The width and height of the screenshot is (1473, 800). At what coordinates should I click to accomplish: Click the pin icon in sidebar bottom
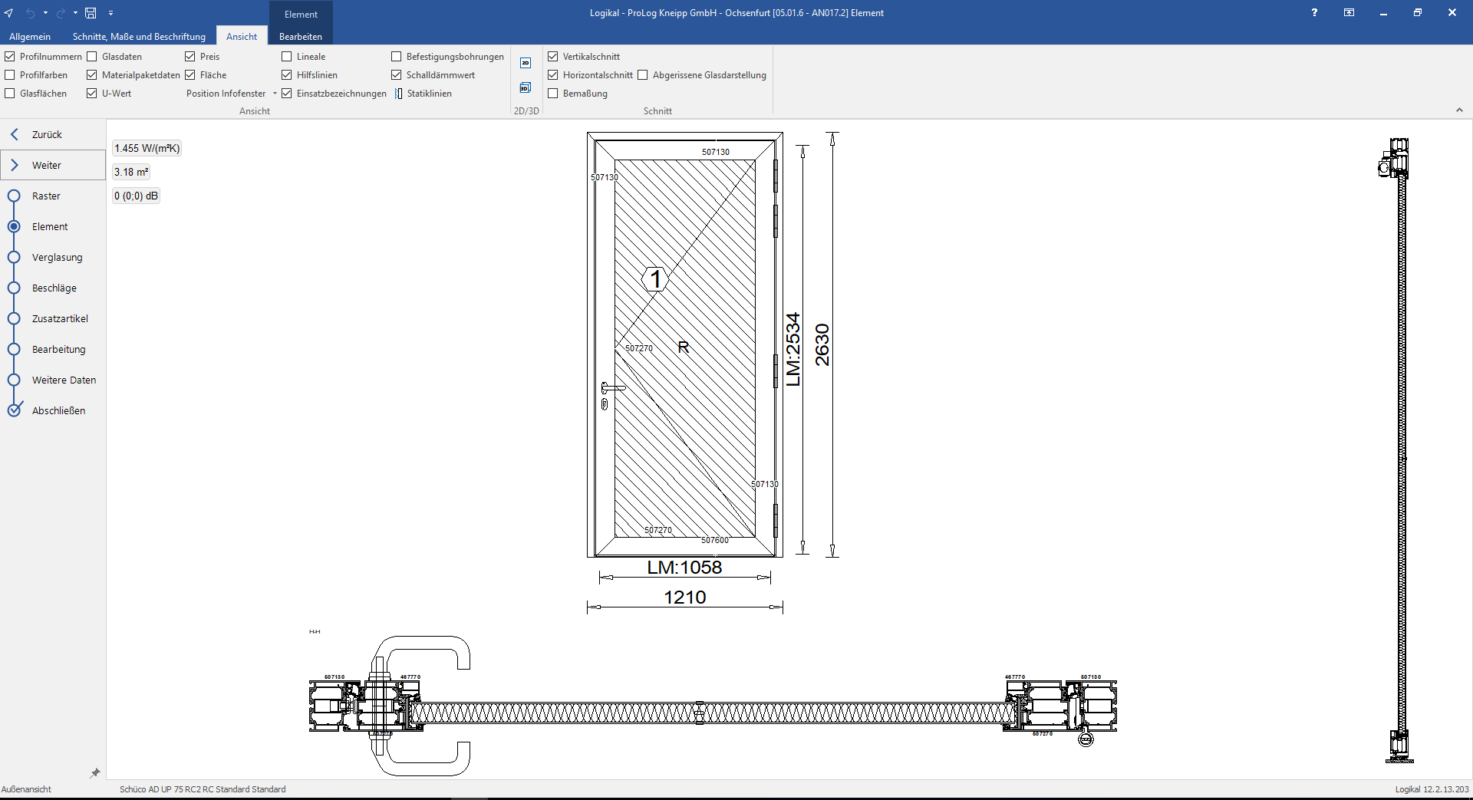[x=95, y=773]
